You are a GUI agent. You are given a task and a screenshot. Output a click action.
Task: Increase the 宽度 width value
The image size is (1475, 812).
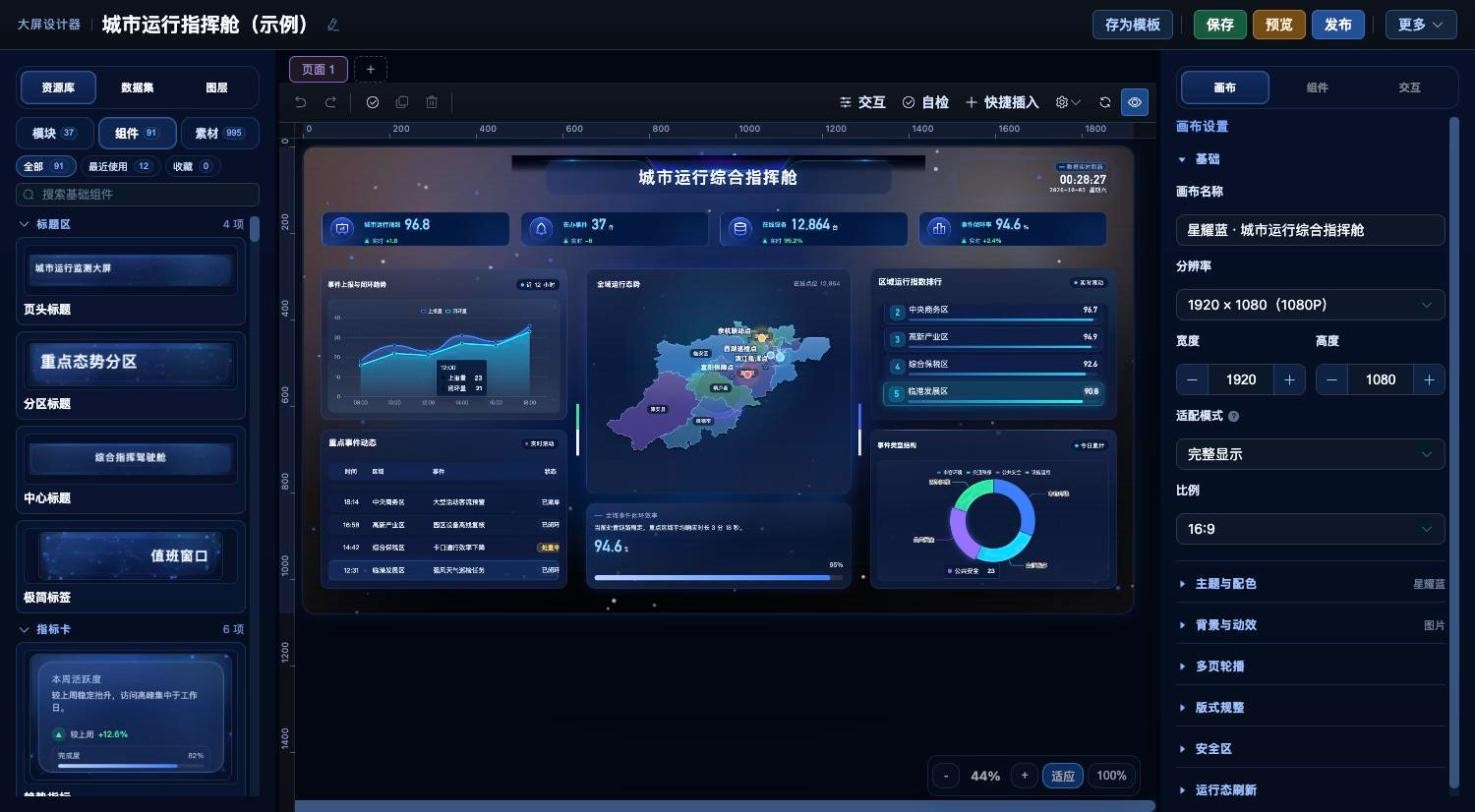1290,380
